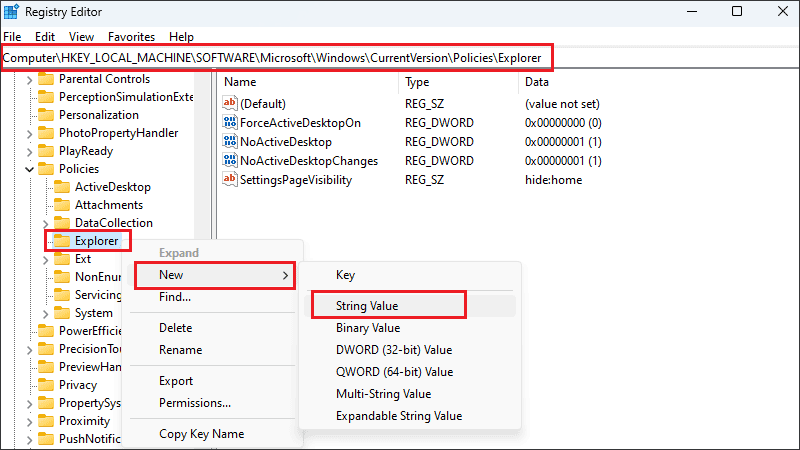The width and height of the screenshot is (800, 450).
Task: Expand the PlayReady key
Action: click(29, 152)
